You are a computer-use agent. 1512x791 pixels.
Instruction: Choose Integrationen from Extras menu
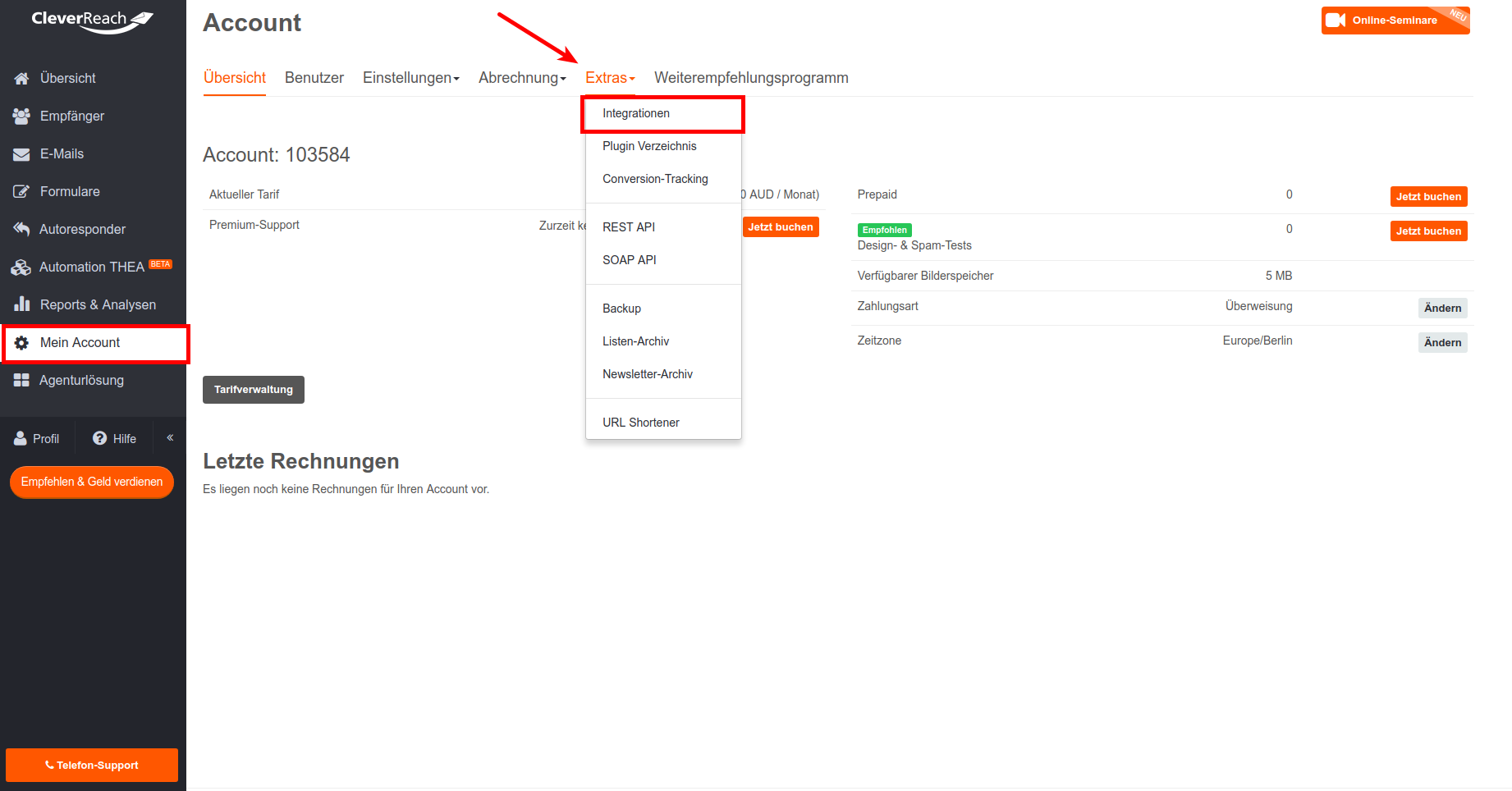click(663, 113)
